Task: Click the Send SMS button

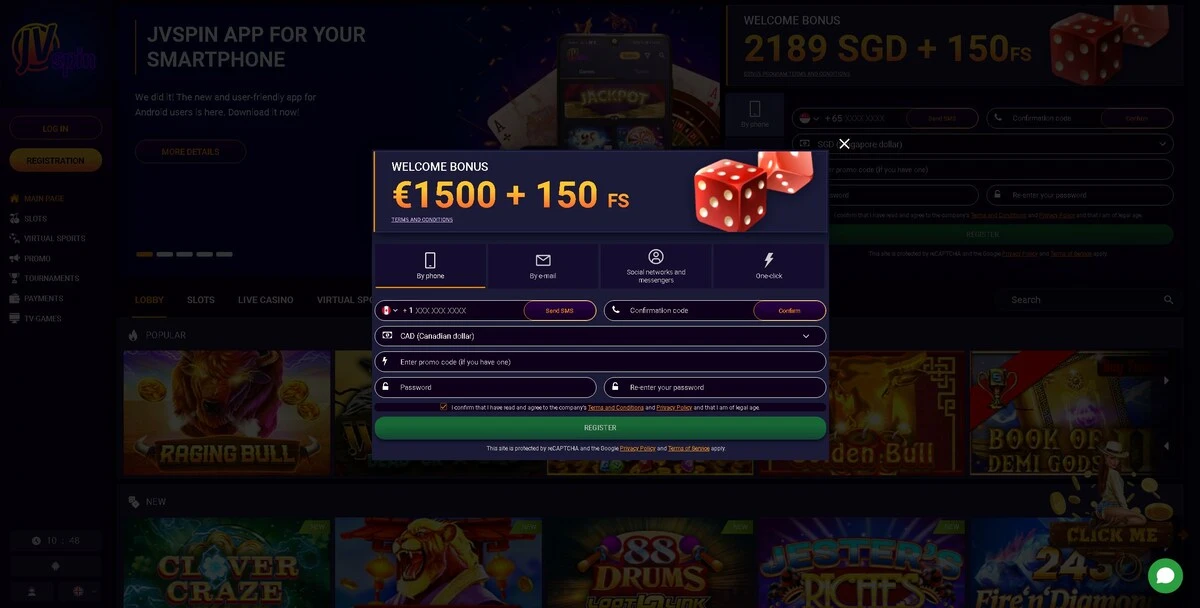Action: 560,311
